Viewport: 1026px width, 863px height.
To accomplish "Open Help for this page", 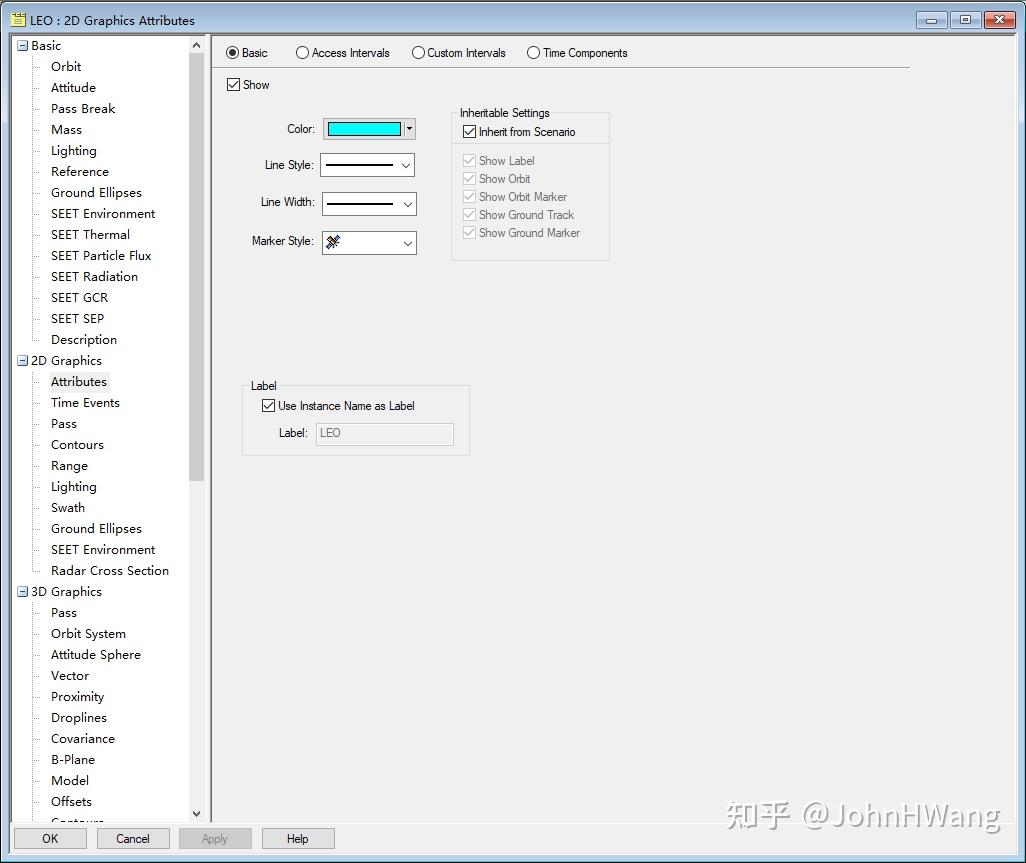I will tap(298, 839).
